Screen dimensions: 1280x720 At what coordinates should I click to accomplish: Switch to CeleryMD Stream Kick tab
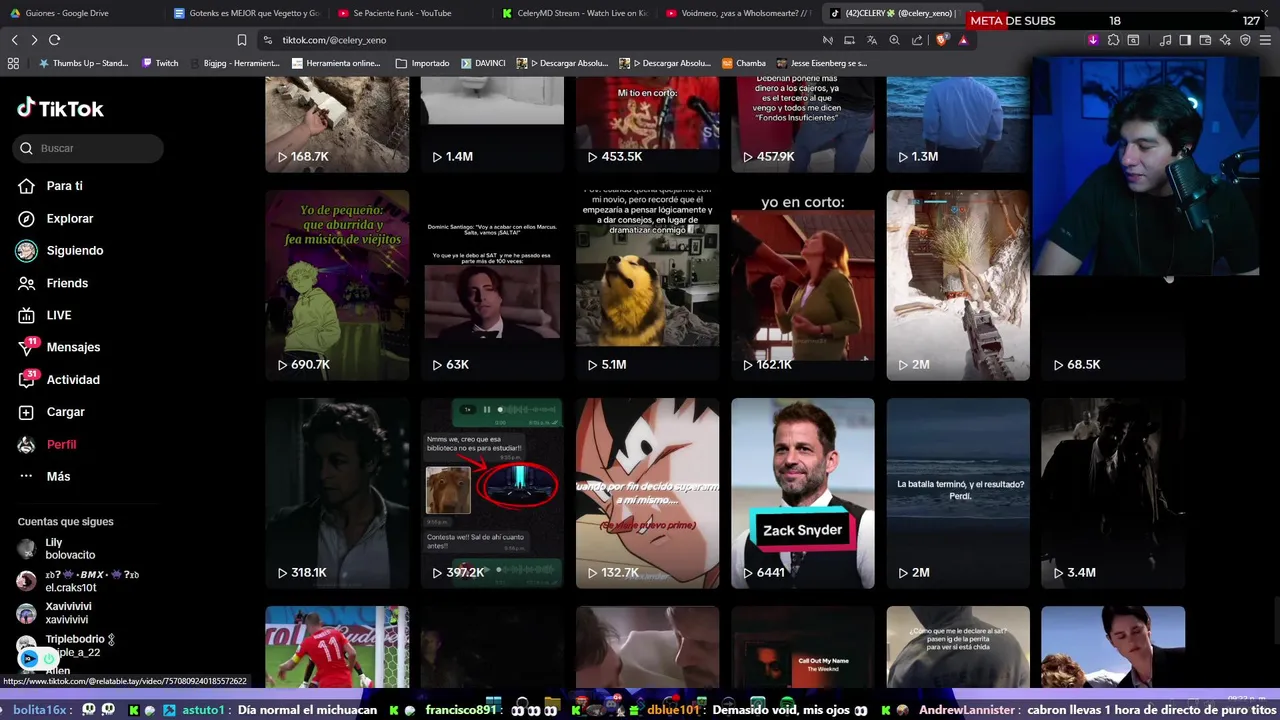click(x=574, y=13)
